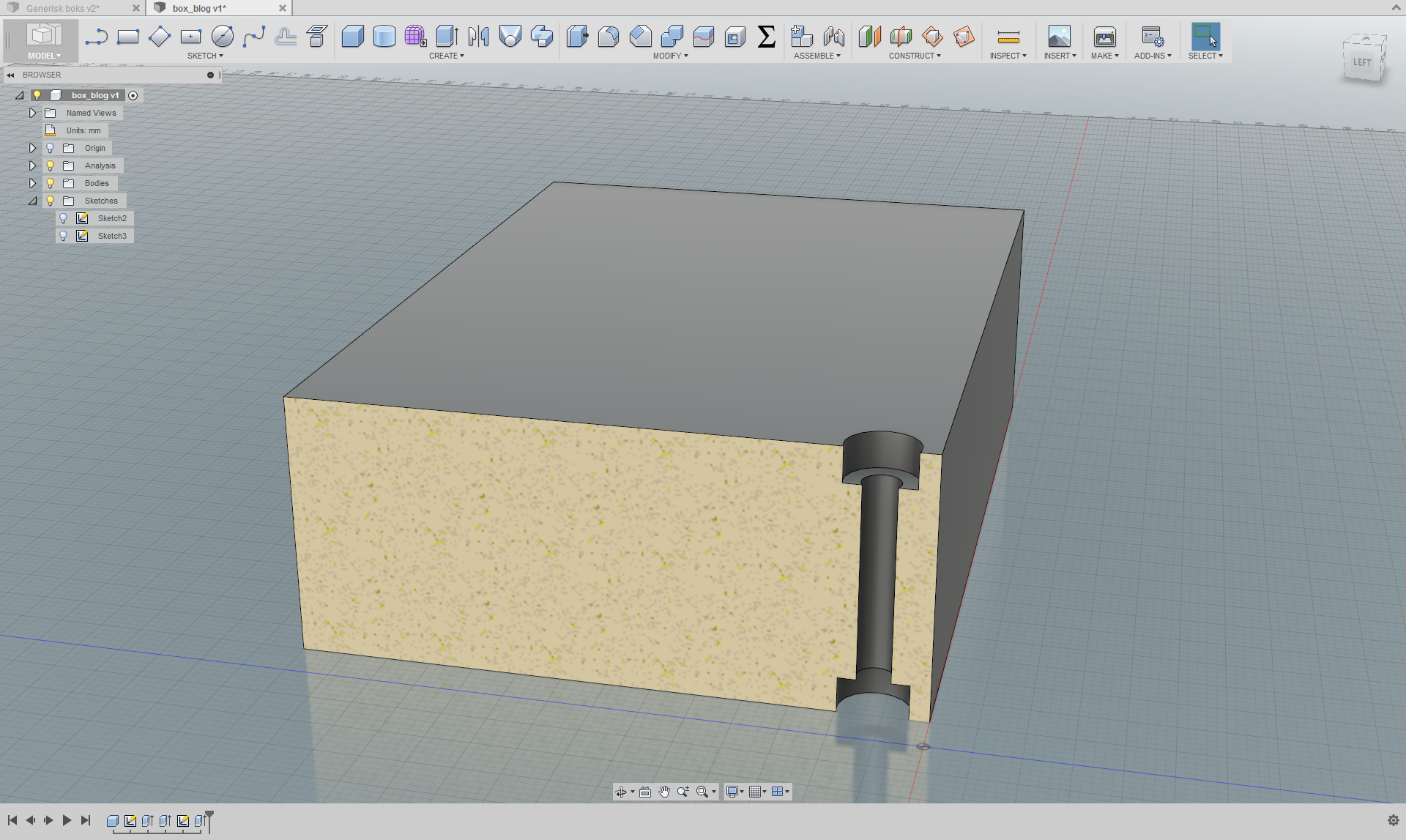Open the MODIFY menu
The image size is (1406, 840).
pyautogui.click(x=671, y=56)
